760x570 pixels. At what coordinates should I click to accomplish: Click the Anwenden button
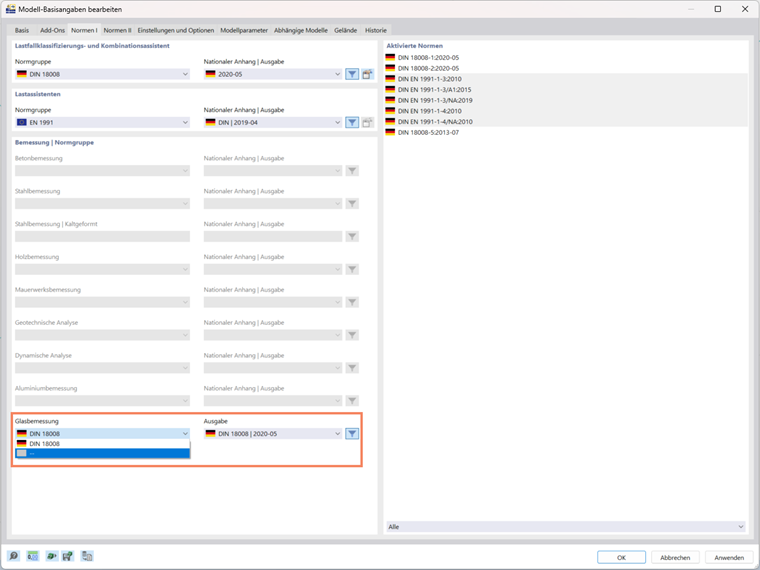[x=729, y=557]
